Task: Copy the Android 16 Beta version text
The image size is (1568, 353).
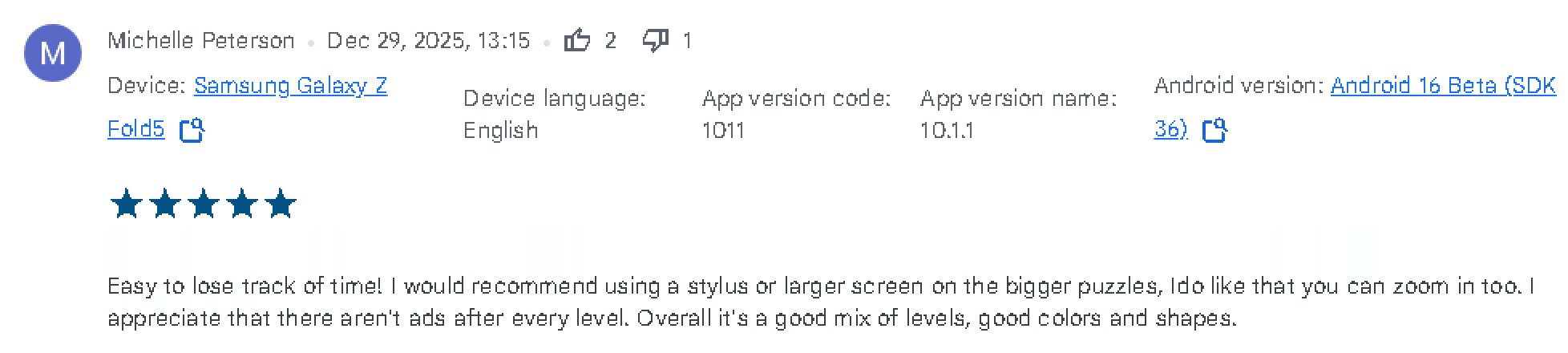Action: click(1214, 130)
